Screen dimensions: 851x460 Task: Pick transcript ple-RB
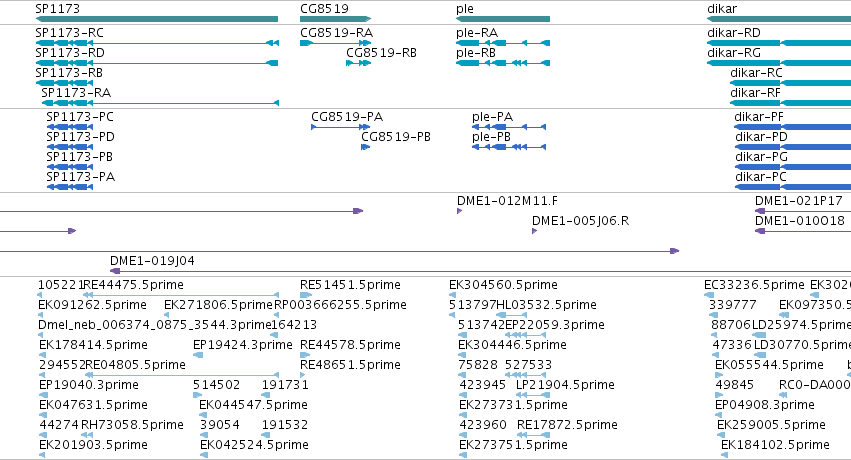coord(476,53)
